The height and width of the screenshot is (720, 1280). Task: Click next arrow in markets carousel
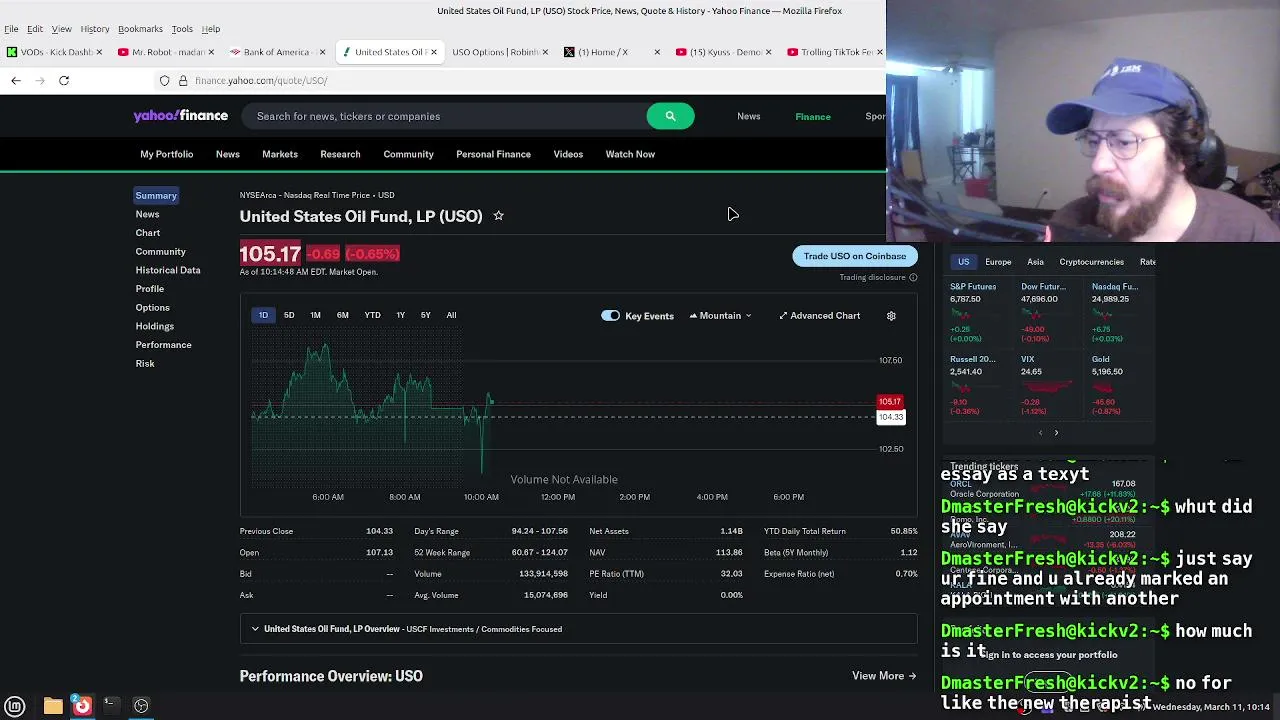pos(1056,433)
